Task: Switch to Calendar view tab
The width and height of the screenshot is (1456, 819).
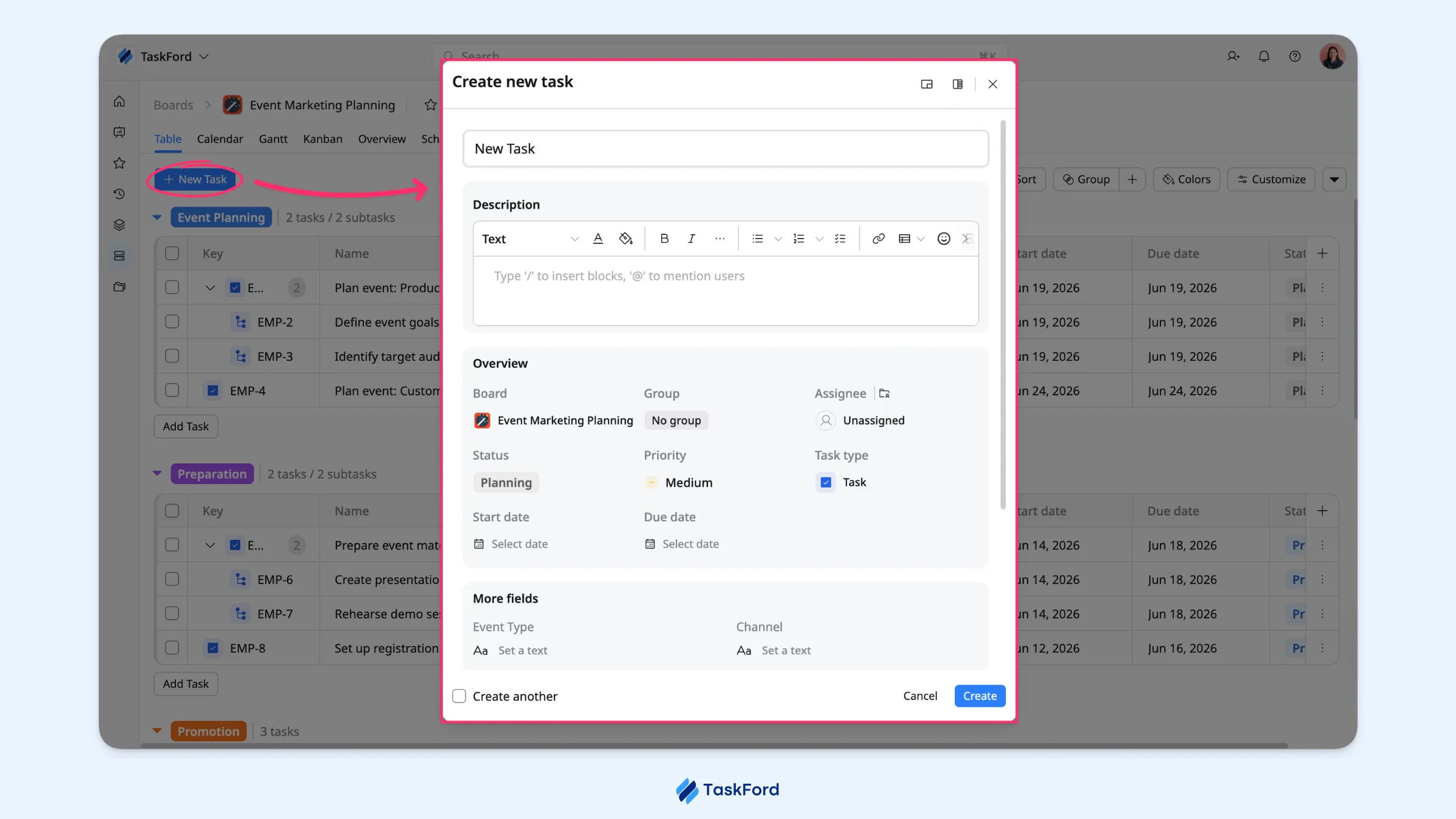Action: pos(220,139)
